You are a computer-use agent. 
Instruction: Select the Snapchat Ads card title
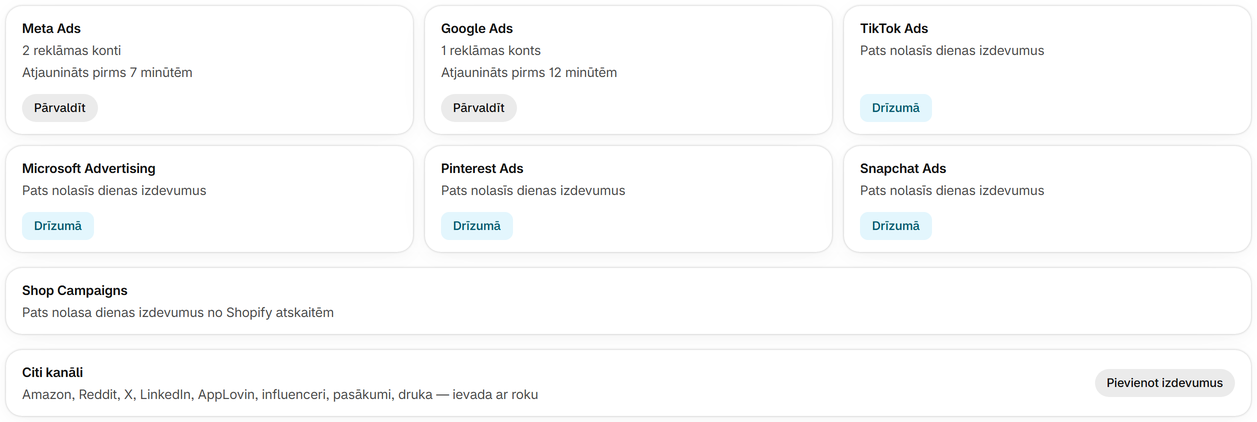tap(903, 169)
